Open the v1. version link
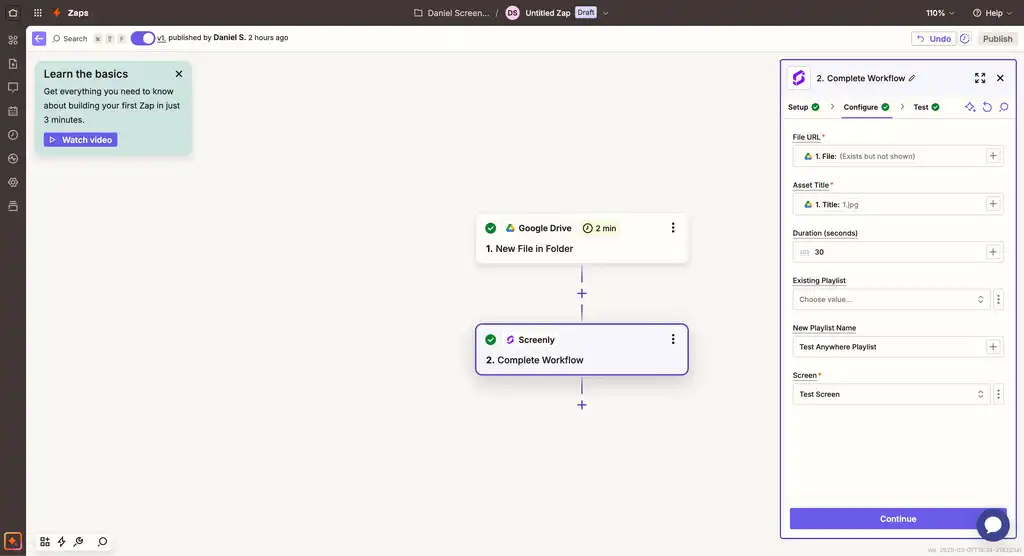The width and height of the screenshot is (1024, 556). click(161, 38)
